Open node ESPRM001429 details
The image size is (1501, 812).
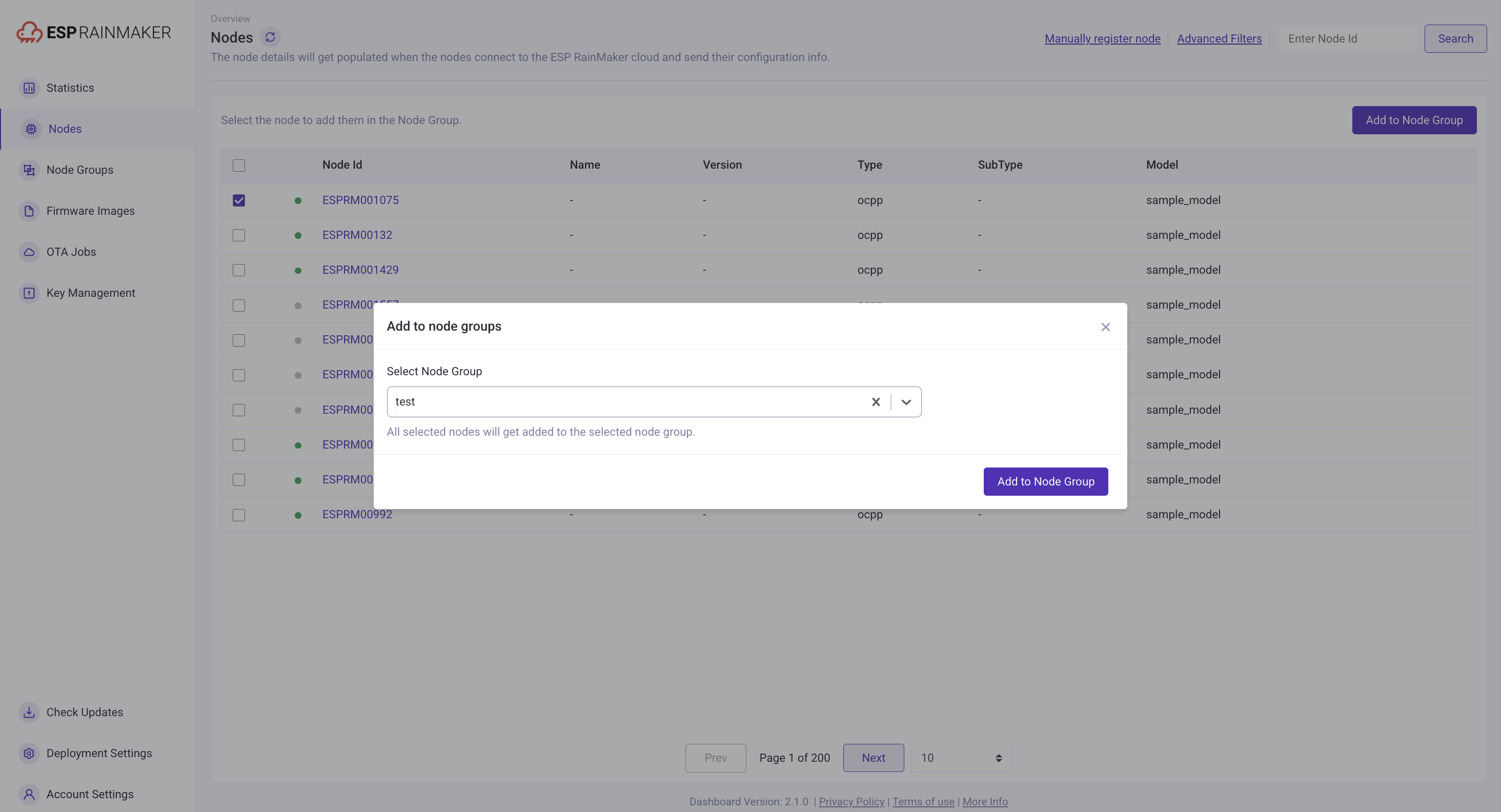(360, 270)
